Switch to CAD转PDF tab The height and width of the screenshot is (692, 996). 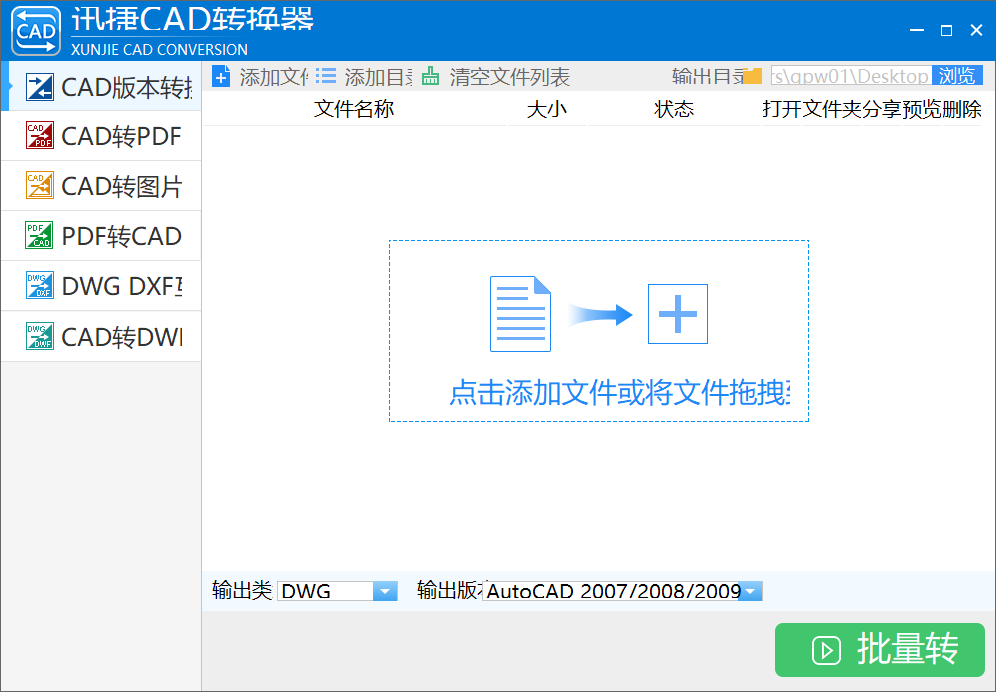point(102,136)
